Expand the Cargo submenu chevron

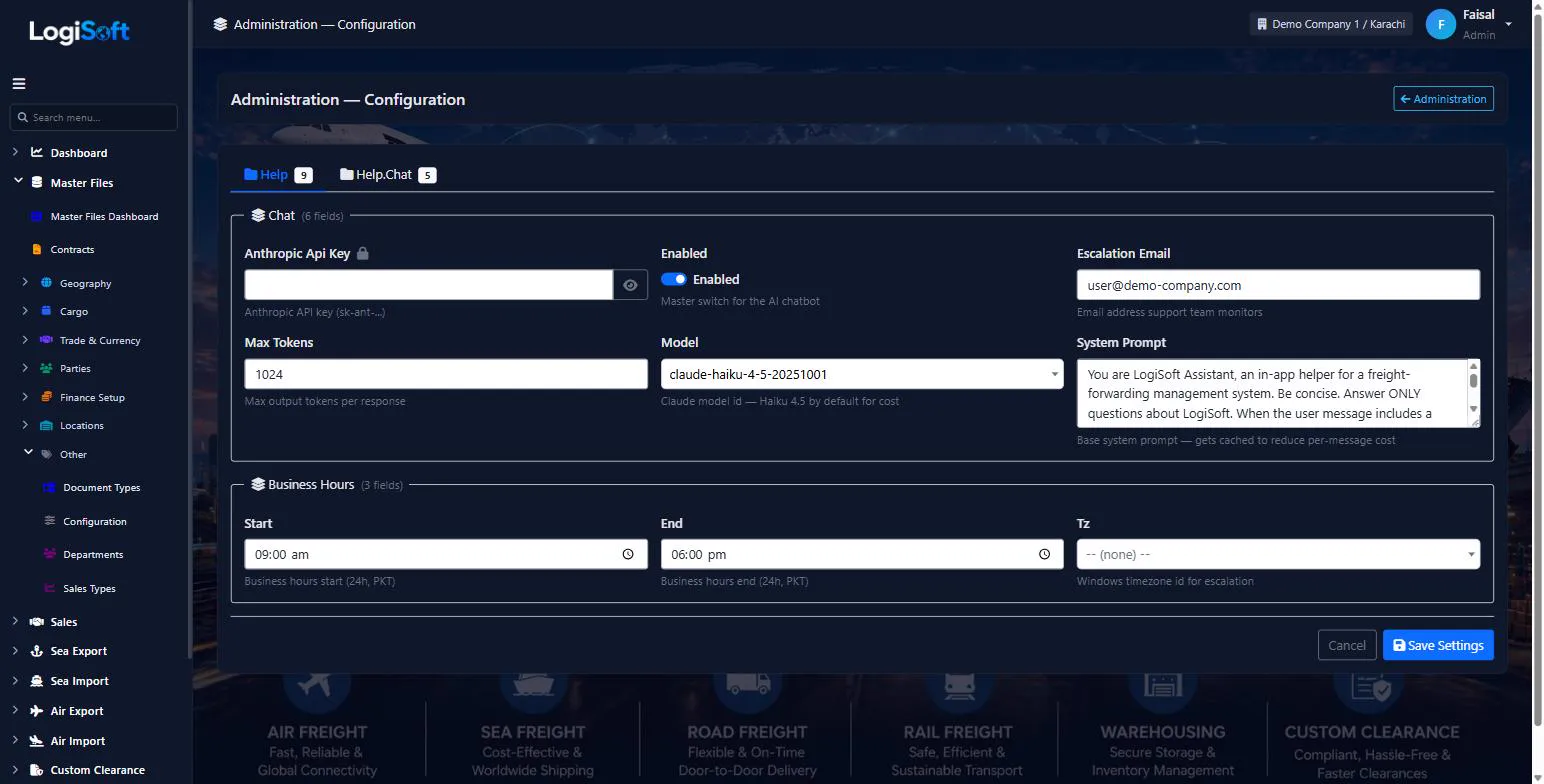[25, 311]
